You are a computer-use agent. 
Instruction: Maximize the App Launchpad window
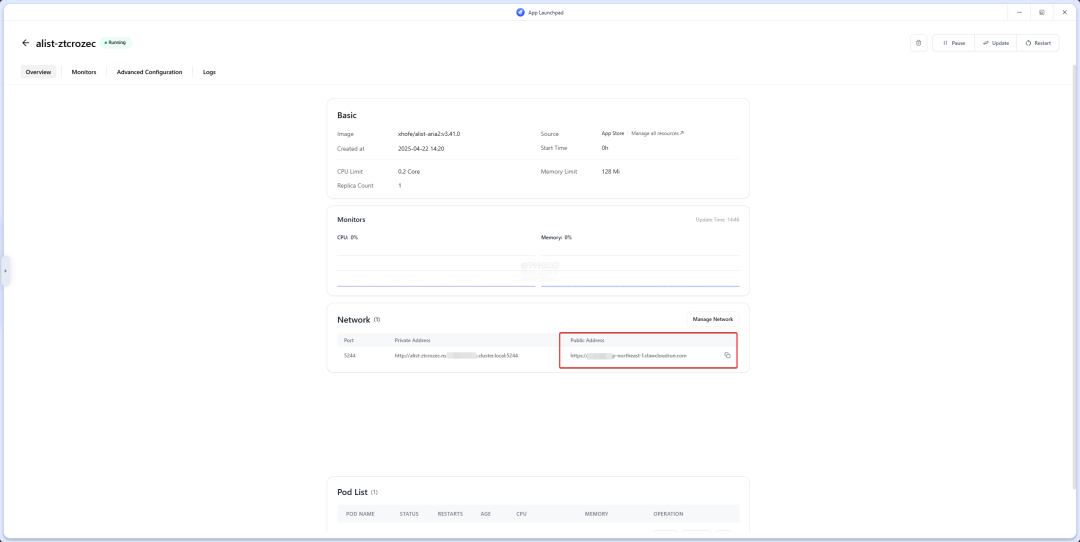(x=1041, y=12)
